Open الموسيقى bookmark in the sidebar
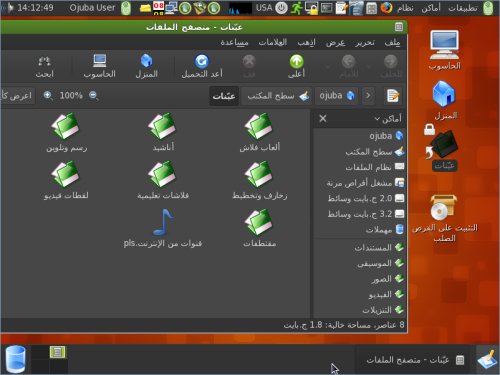500x375 pixels. 359,263
